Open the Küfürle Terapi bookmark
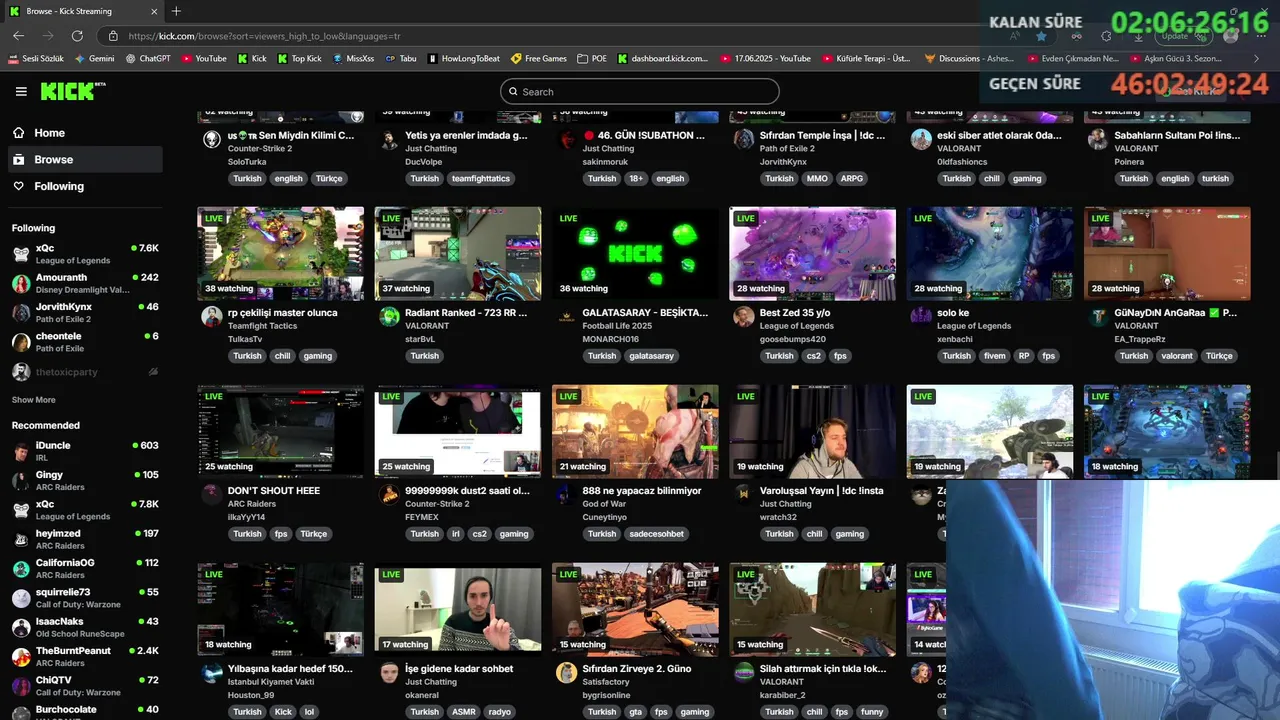This screenshot has height=720, width=1280. click(x=866, y=59)
